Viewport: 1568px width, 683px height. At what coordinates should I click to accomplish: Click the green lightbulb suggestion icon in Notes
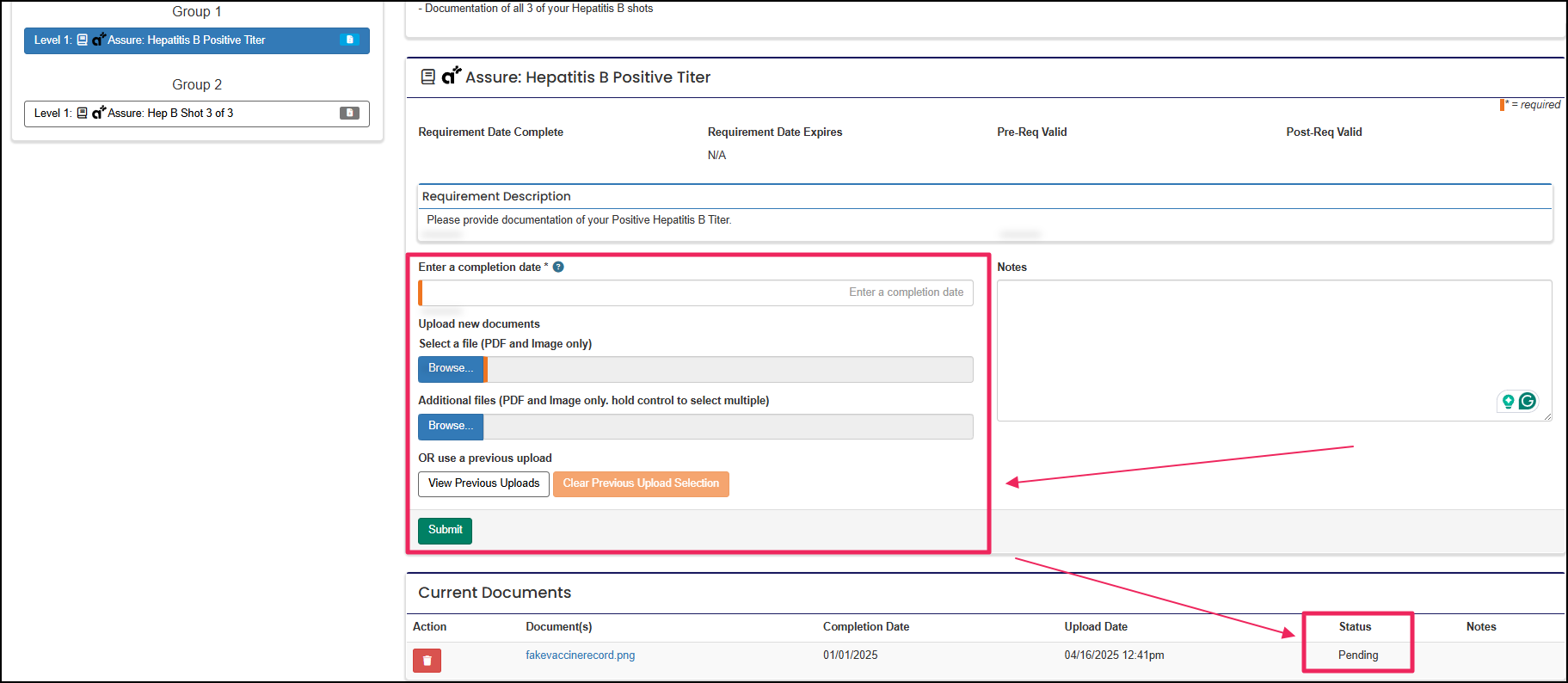[x=1508, y=401]
